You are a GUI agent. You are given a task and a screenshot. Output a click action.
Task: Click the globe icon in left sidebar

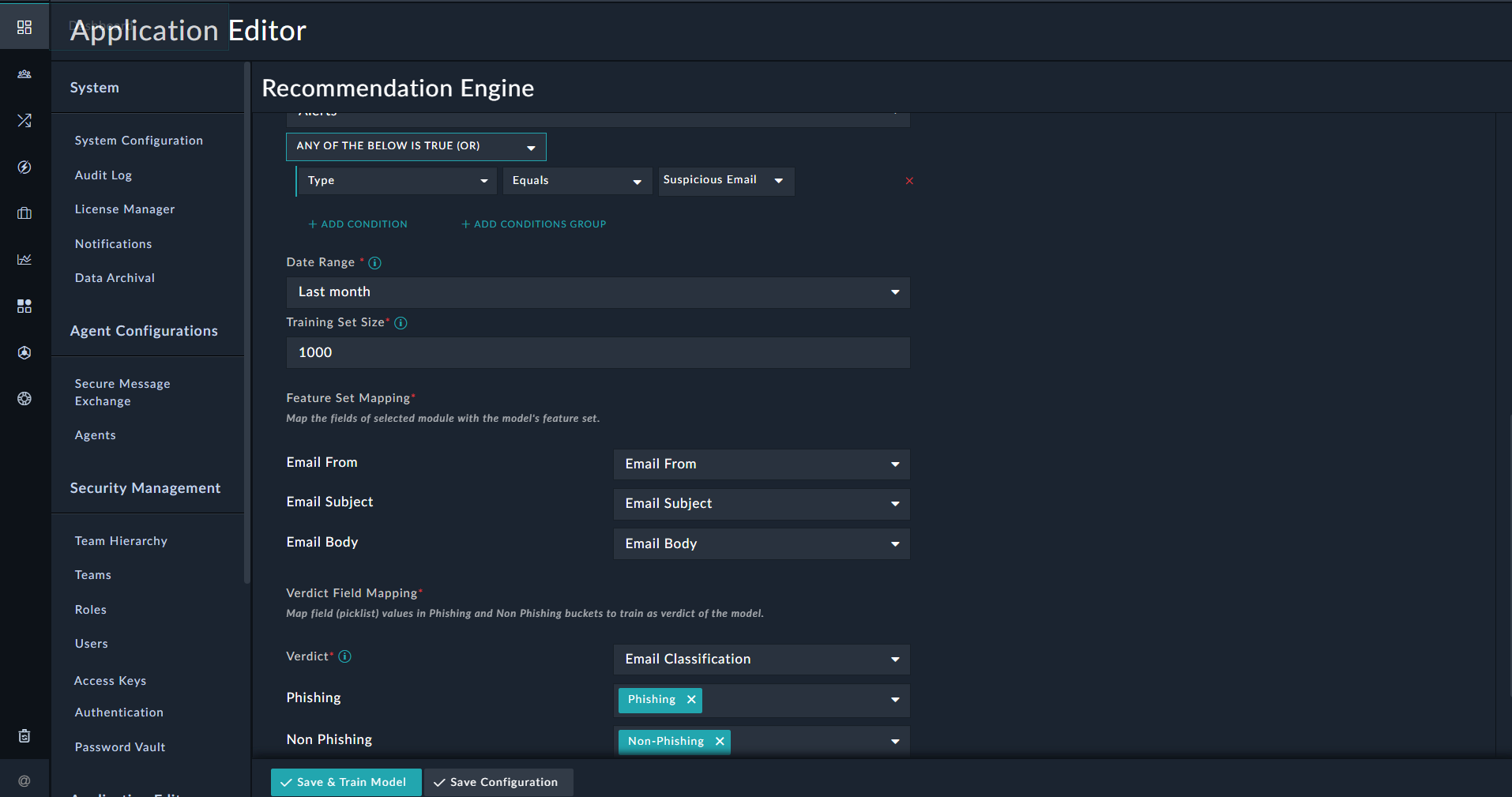pyautogui.click(x=24, y=398)
